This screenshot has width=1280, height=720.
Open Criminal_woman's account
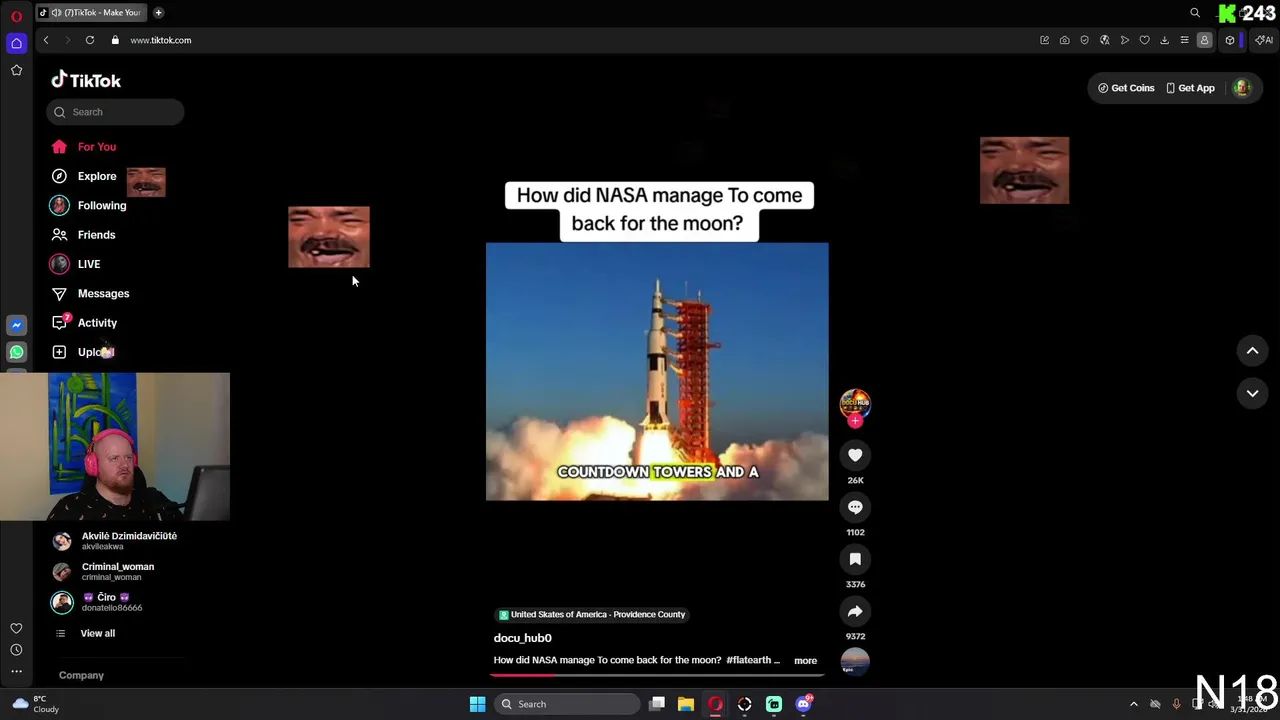tap(105, 571)
